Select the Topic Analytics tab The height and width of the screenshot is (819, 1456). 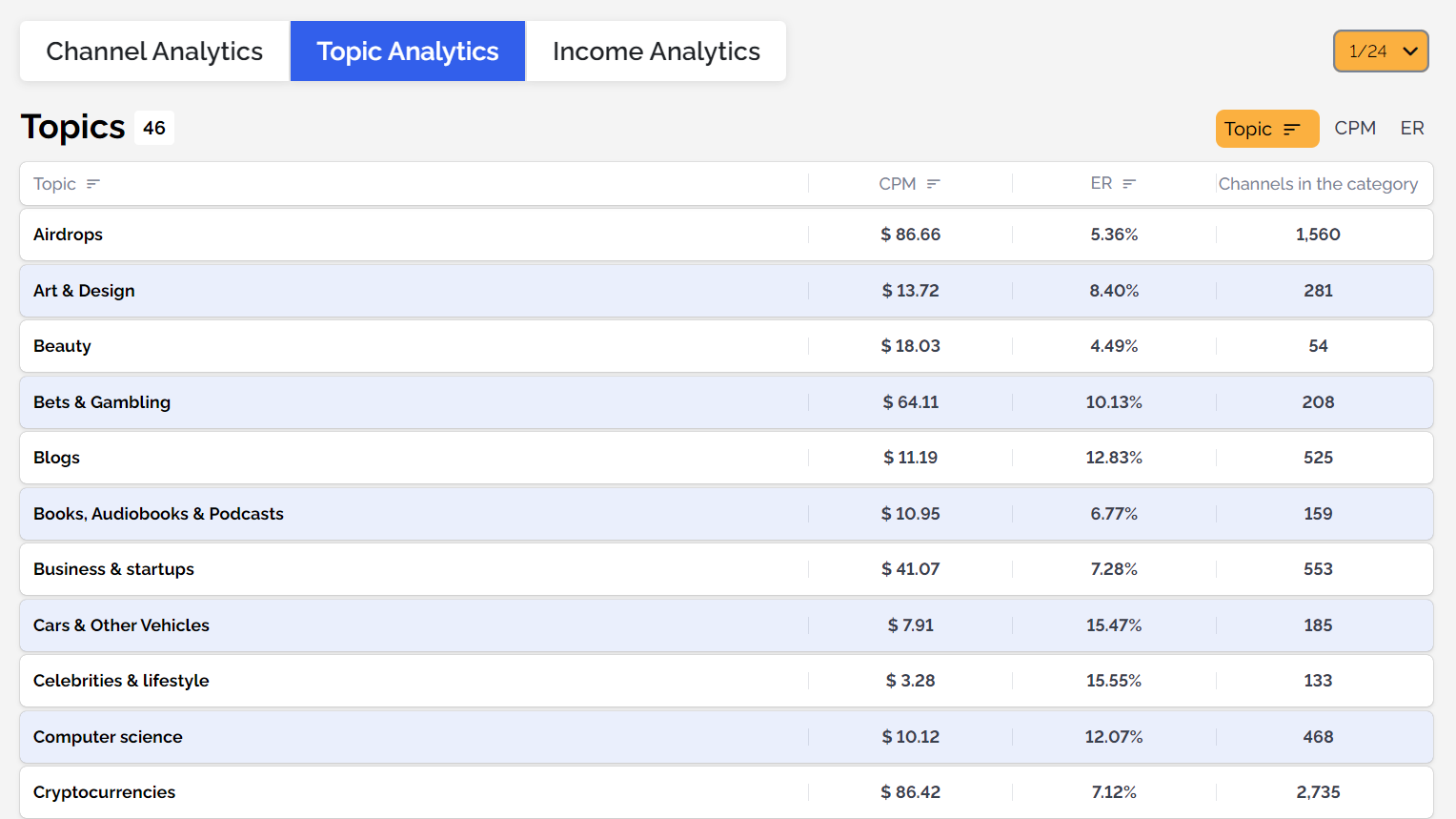[x=408, y=51]
